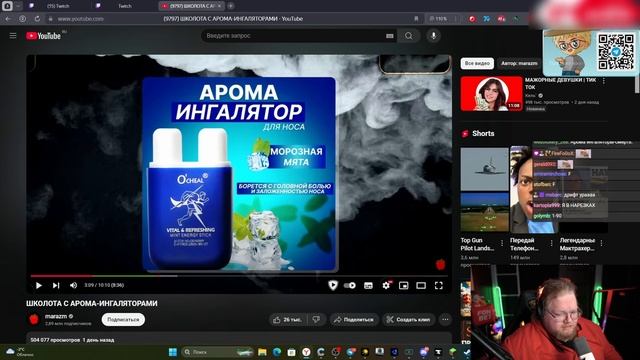
Task: Start voice search with the microphone icon
Action: (433, 36)
